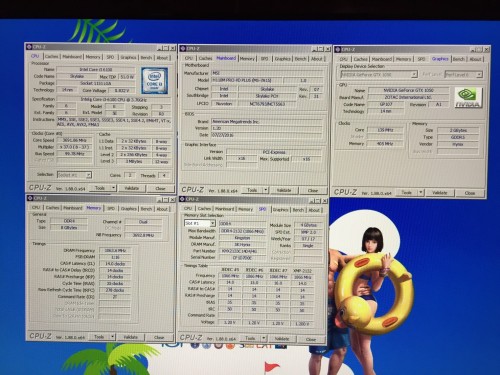Image resolution: width=500 pixels, height=375 pixels.
Task: Click the CPU-Z title icon of Graphics window
Action: [x=337, y=50]
